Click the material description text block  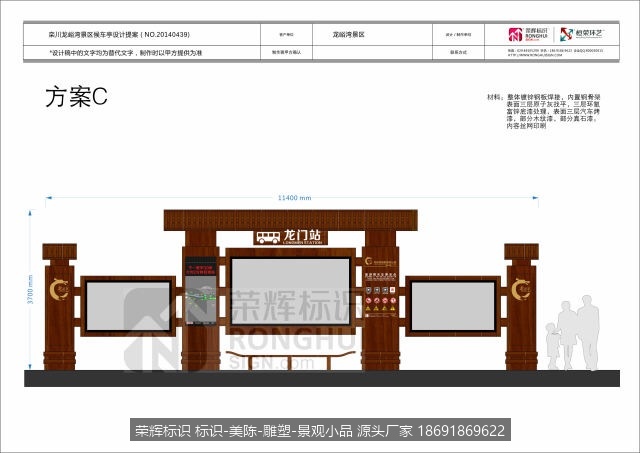coord(544,111)
